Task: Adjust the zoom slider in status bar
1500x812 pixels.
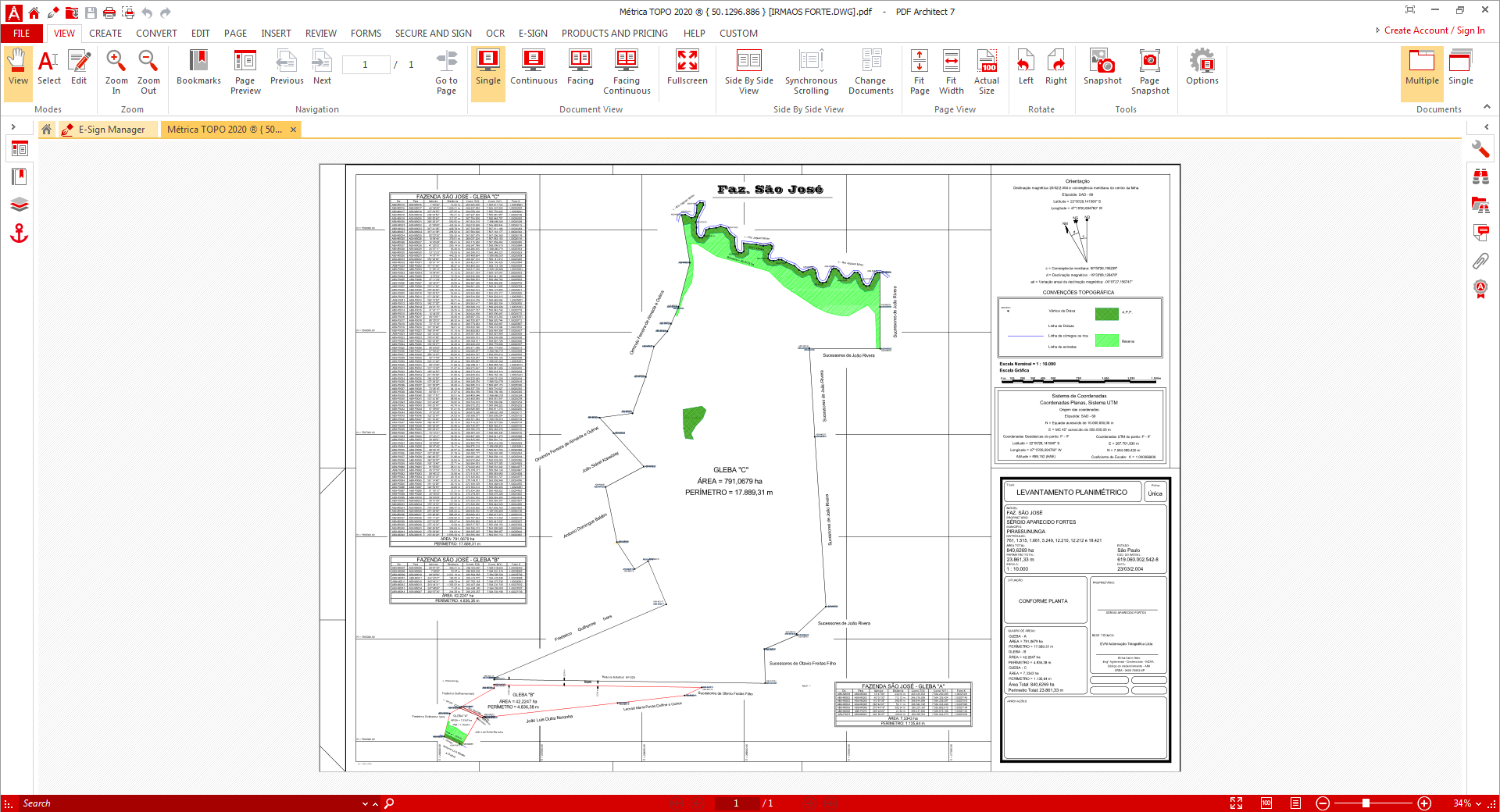Action: click(x=1366, y=803)
